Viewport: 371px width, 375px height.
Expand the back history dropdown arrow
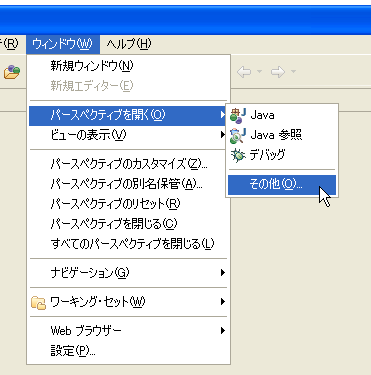pos(259,71)
